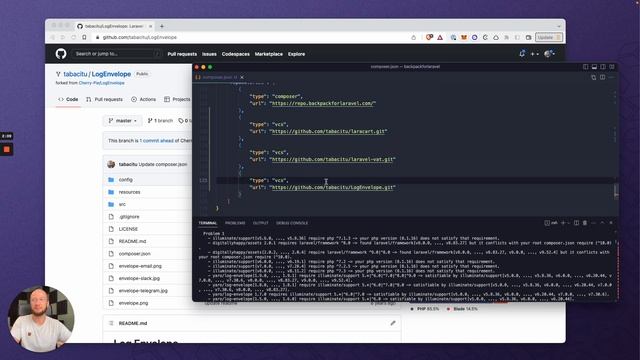The width and height of the screenshot is (640, 360).
Task: Open the src folder
Action: (122, 204)
